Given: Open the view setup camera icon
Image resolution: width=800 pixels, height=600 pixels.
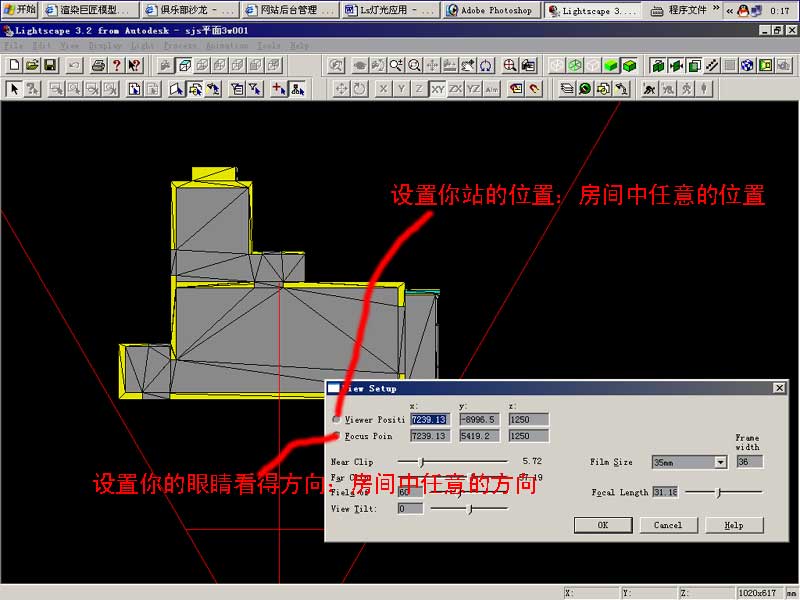Looking at the screenshot, I should coord(528,65).
